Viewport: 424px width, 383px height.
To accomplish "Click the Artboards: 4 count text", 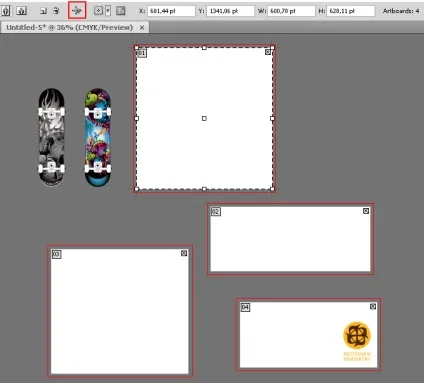I will (401, 11).
